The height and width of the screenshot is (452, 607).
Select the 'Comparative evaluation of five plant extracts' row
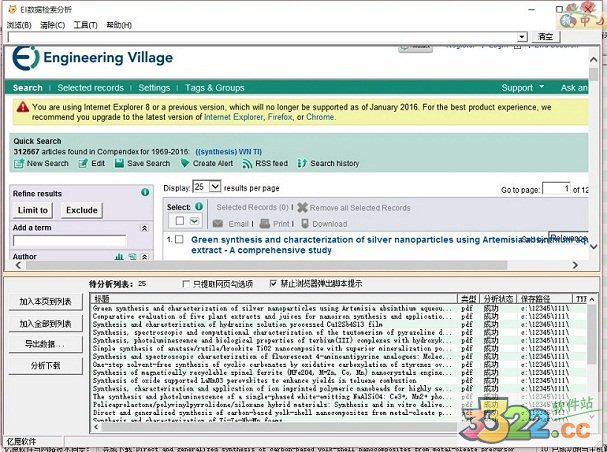pos(339,317)
